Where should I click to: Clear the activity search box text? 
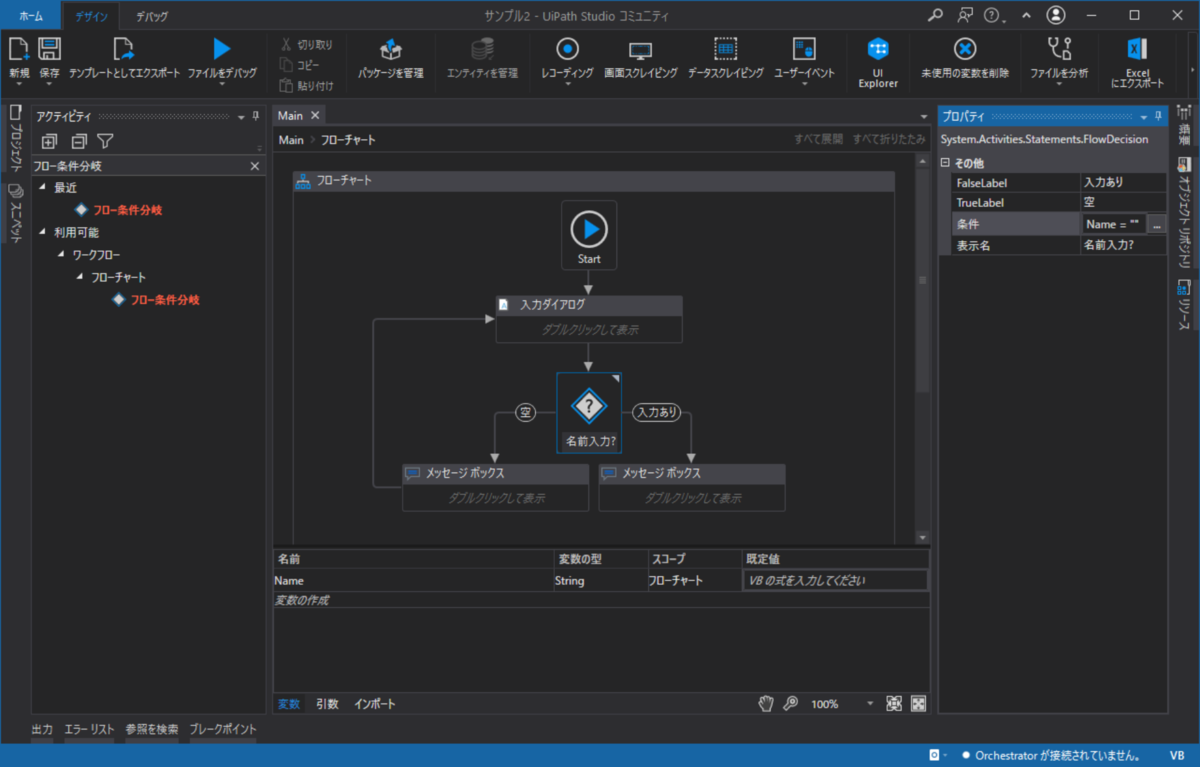[254, 166]
